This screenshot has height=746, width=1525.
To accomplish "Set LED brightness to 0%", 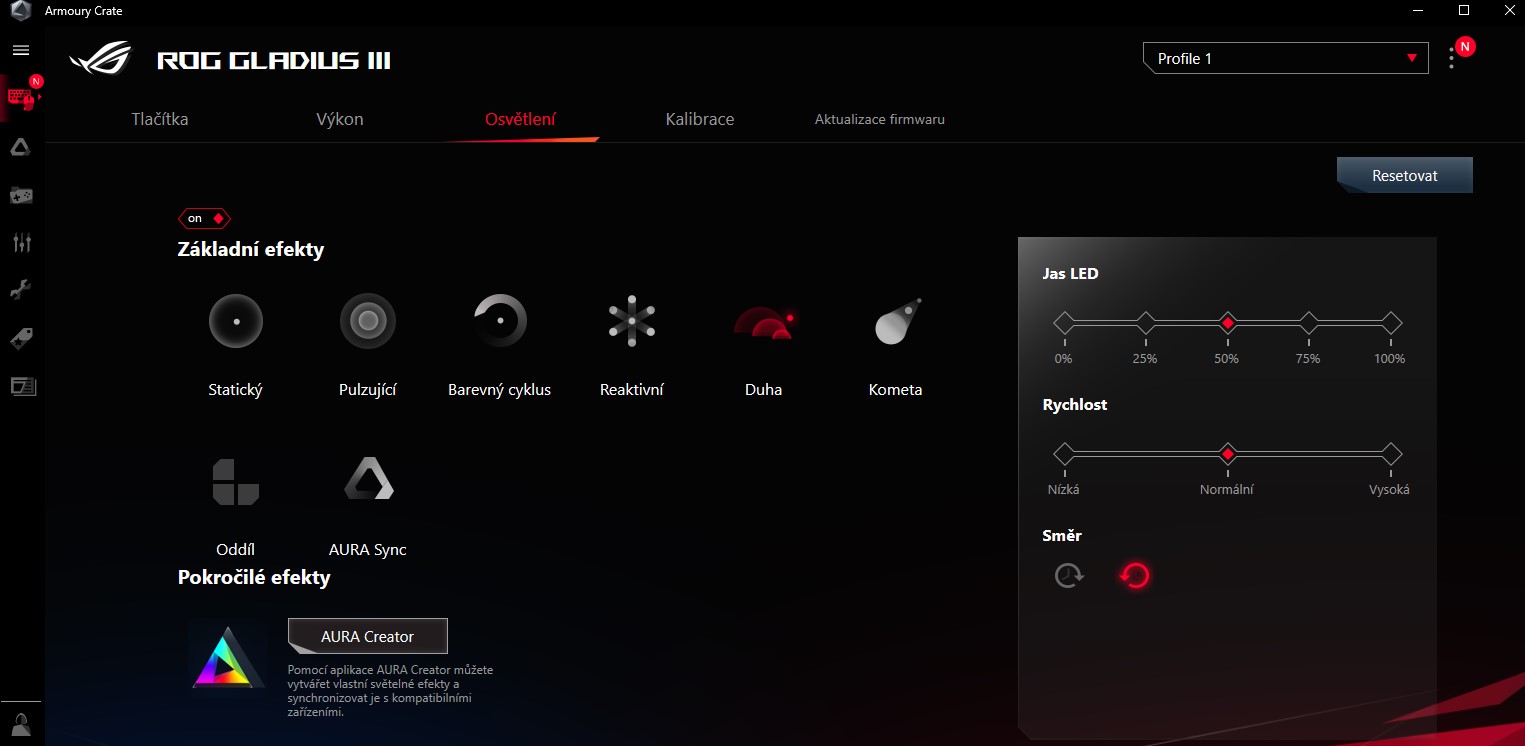I will tap(1064, 323).
